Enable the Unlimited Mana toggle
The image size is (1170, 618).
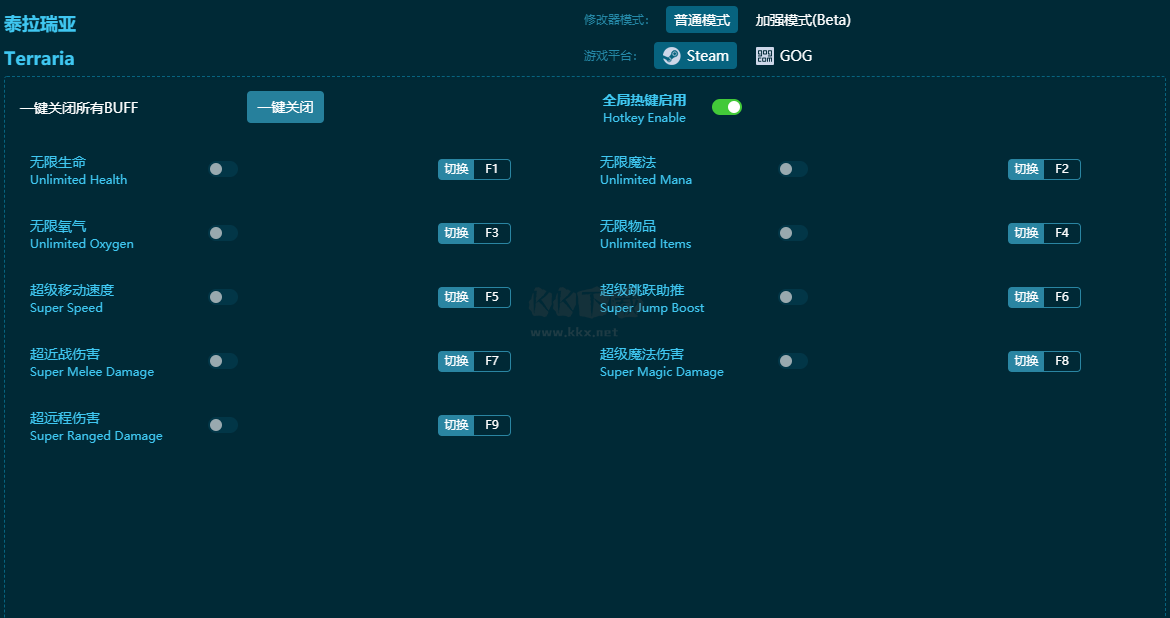pyautogui.click(x=793, y=169)
